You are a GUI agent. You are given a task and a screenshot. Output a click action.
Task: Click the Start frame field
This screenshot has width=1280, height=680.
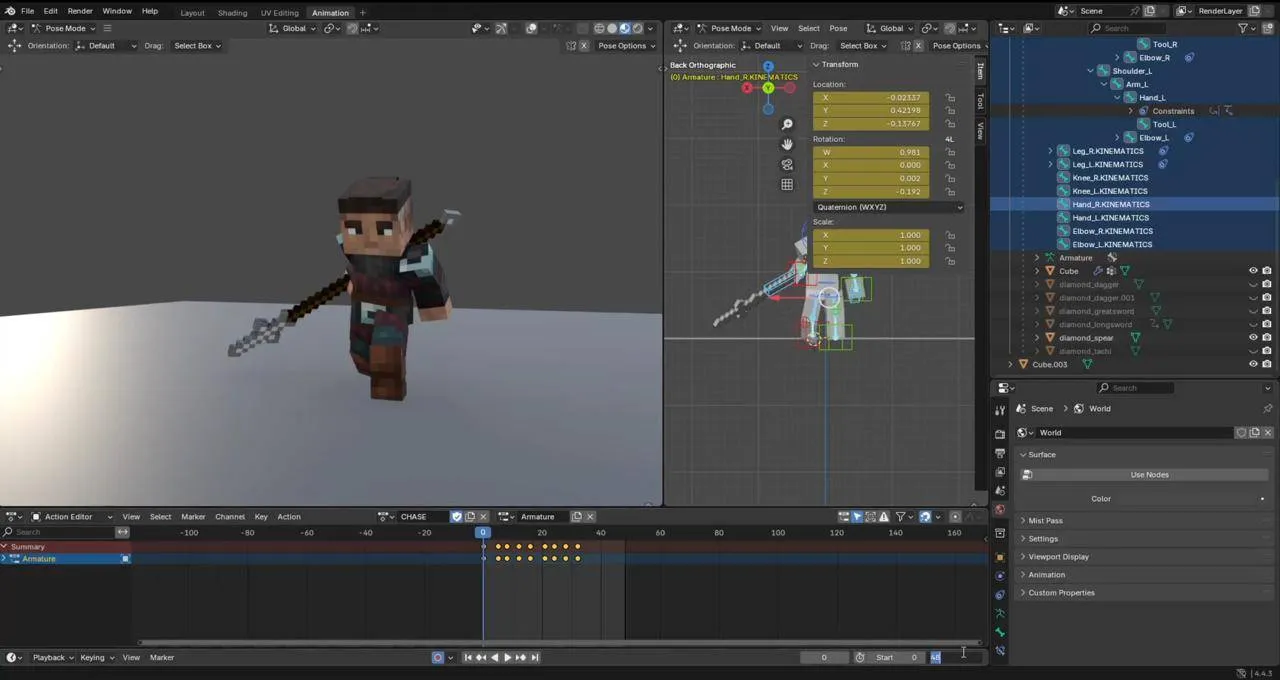(895, 657)
